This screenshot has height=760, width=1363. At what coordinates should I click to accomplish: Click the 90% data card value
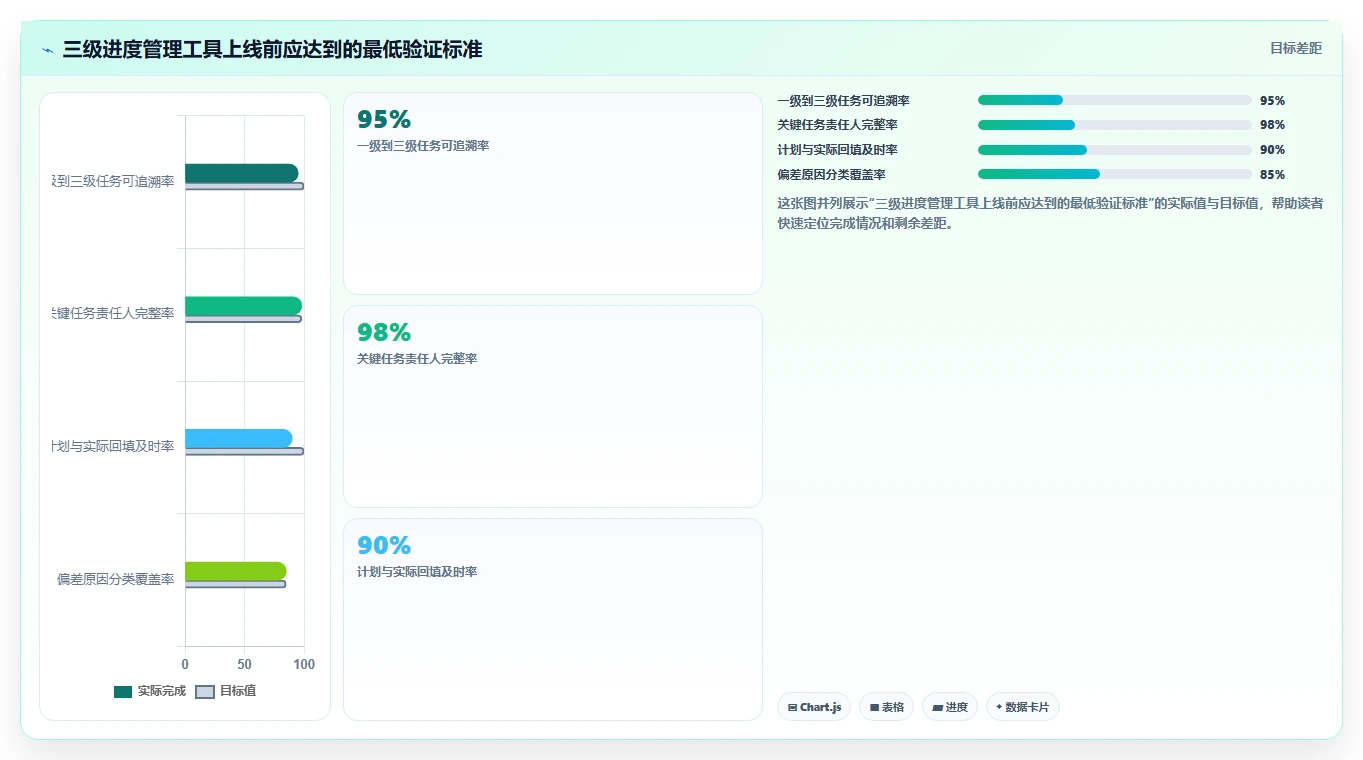tap(384, 546)
